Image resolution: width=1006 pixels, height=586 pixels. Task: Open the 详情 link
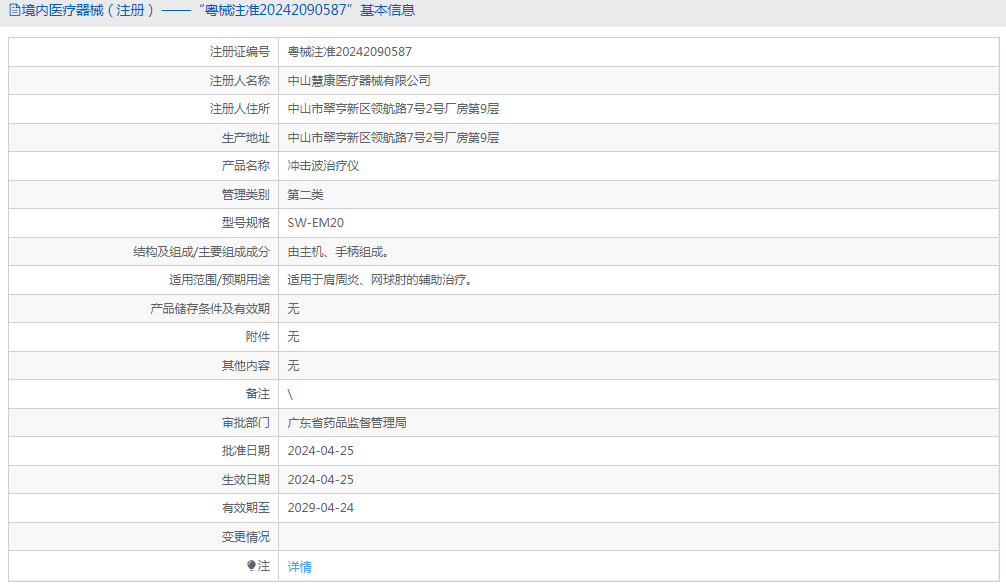(x=300, y=567)
